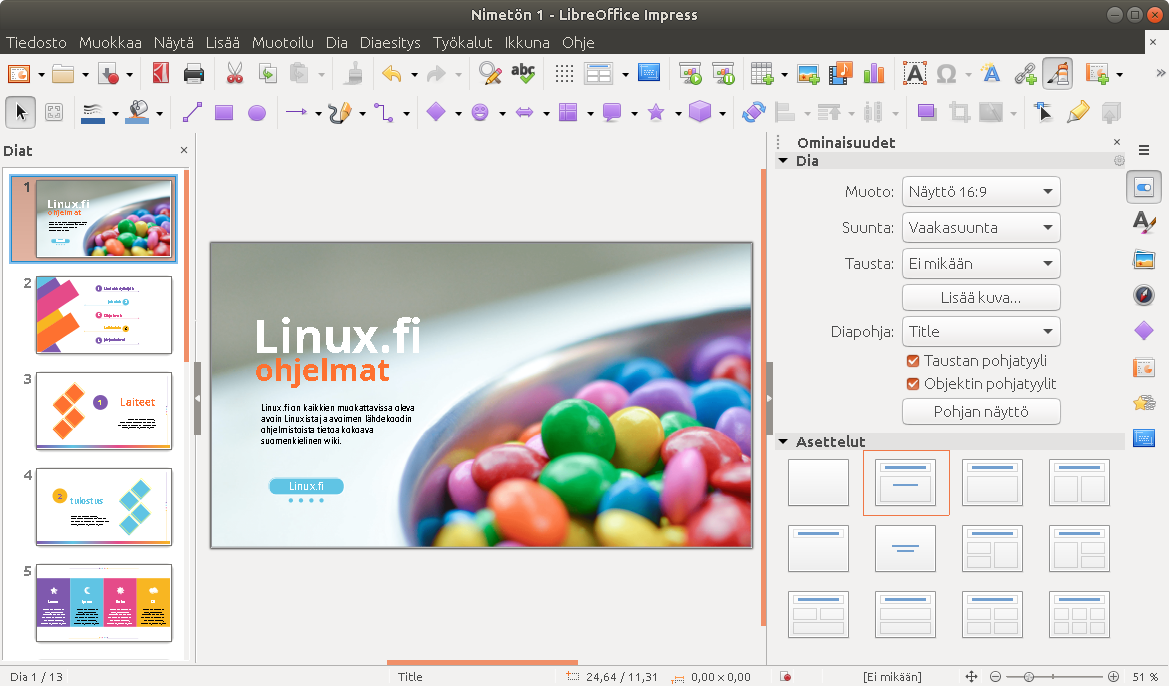Image resolution: width=1169 pixels, height=686 pixels.
Task: Open the Diaesitys menu
Action: coord(390,43)
